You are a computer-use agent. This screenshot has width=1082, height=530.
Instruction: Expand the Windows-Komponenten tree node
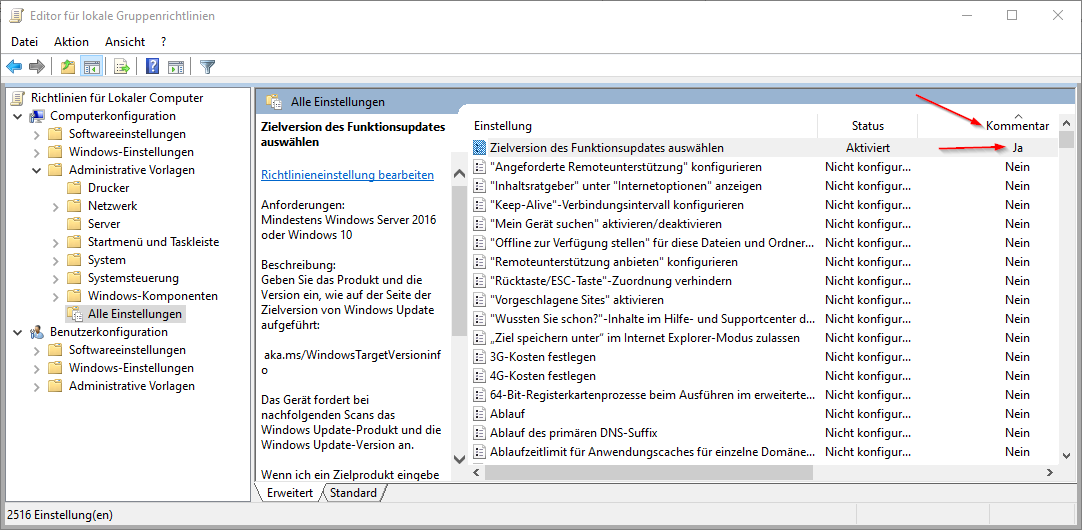(x=55, y=296)
